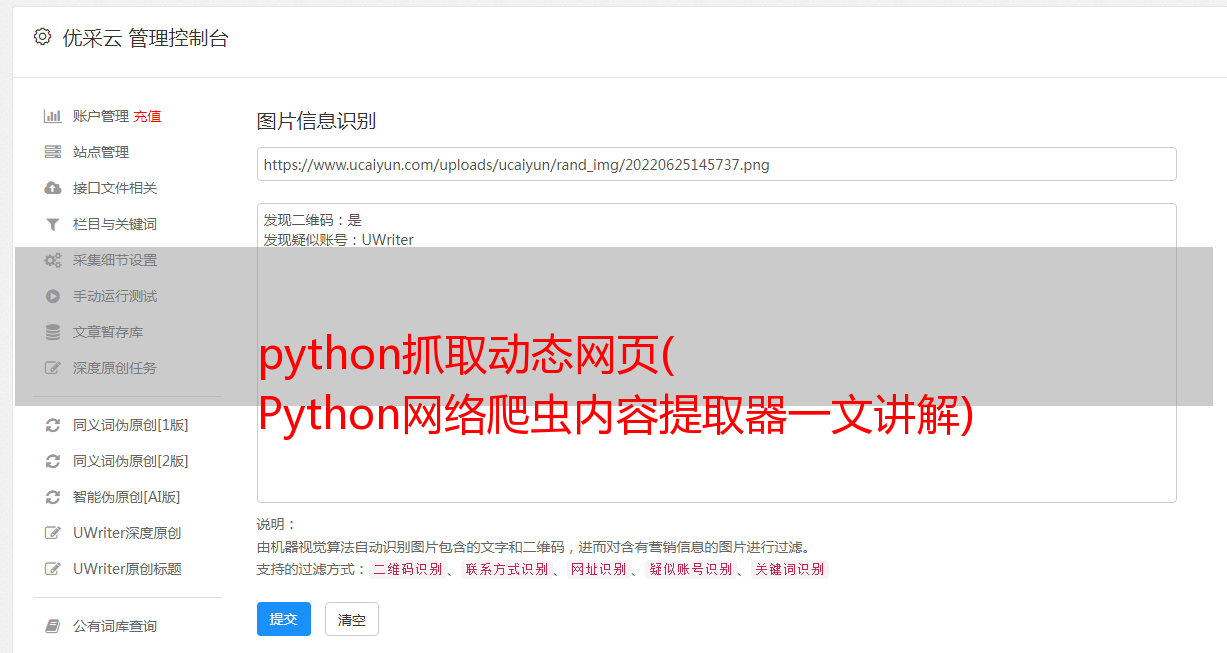
Task: Select UWriter原创标题 in the sidebar
Action: [127, 569]
